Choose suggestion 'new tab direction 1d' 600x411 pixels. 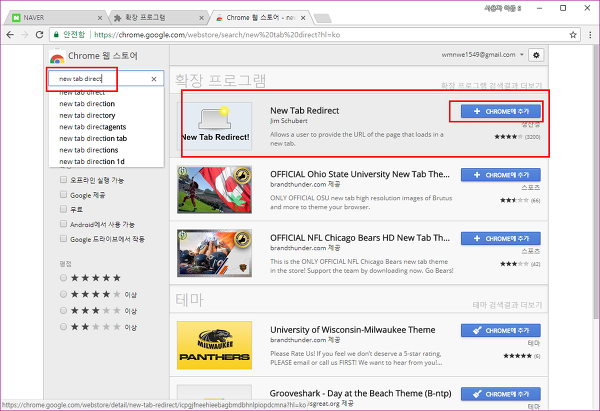pyautogui.click(x=91, y=161)
